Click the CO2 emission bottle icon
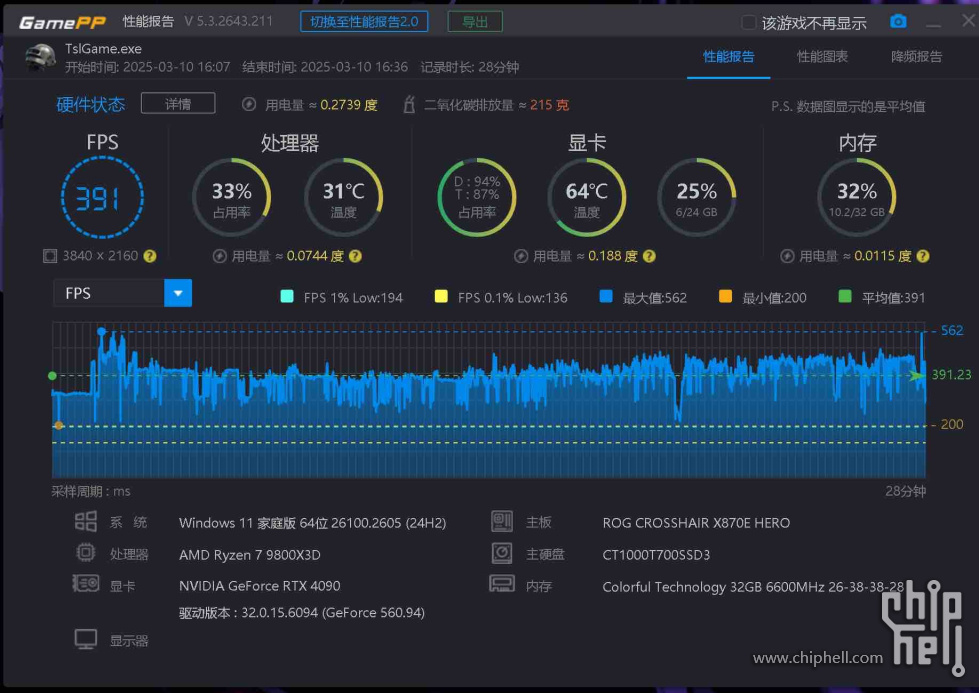The height and width of the screenshot is (693, 979). pos(409,104)
